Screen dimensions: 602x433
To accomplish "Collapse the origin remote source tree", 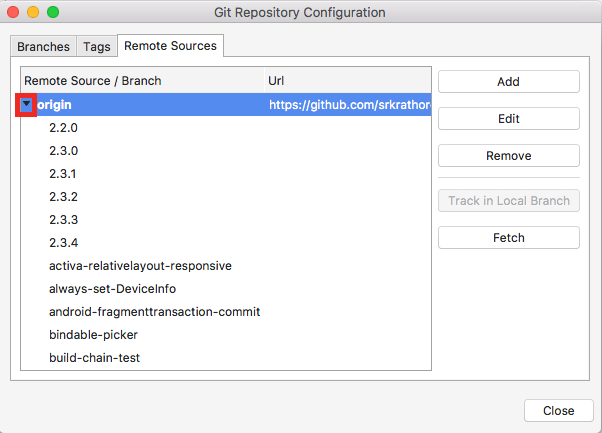I will tap(27, 105).
